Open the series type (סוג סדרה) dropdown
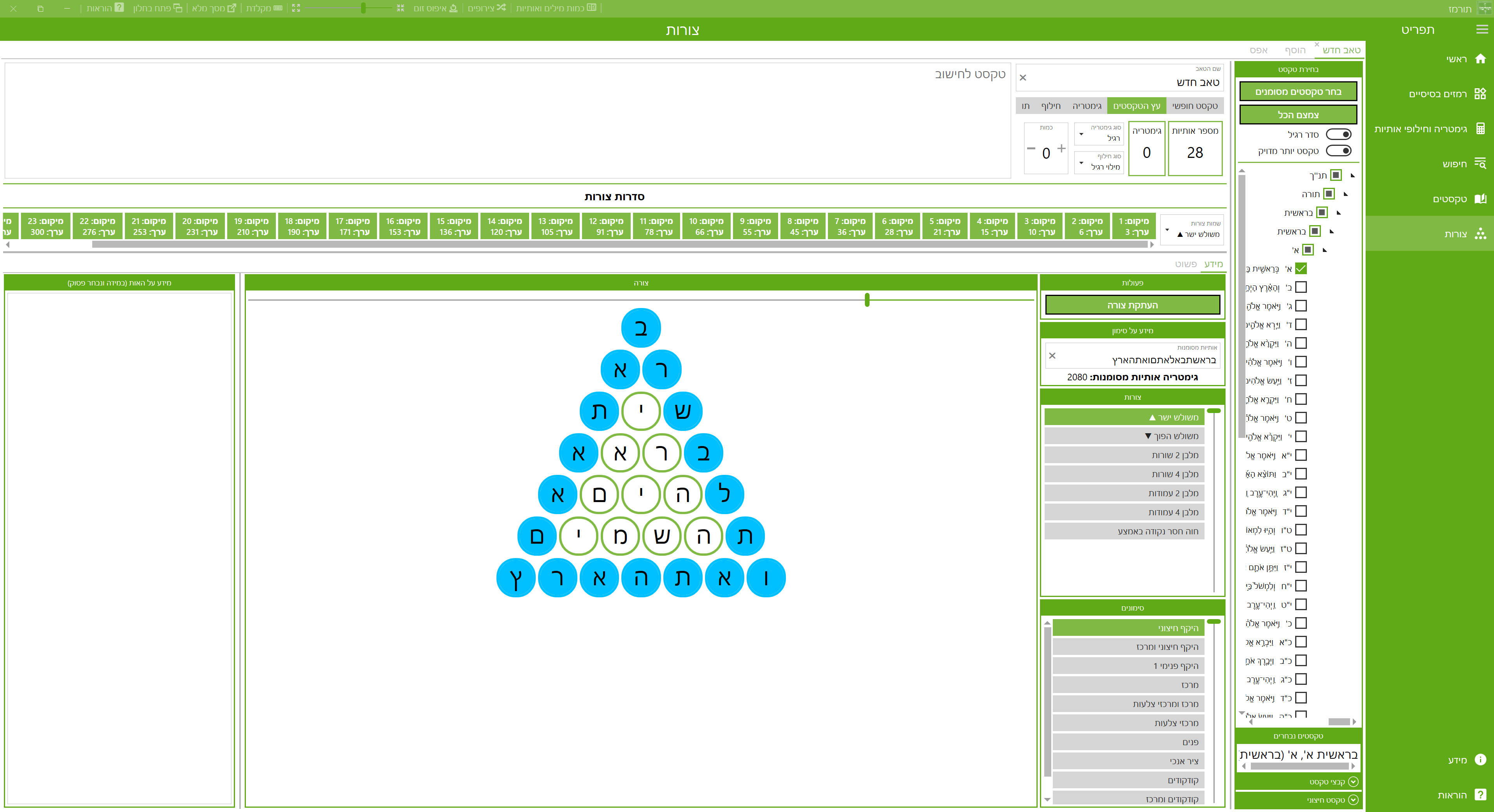Image resolution: width=1494 pixels, height=812 pixels. (x=1193, y=229)
